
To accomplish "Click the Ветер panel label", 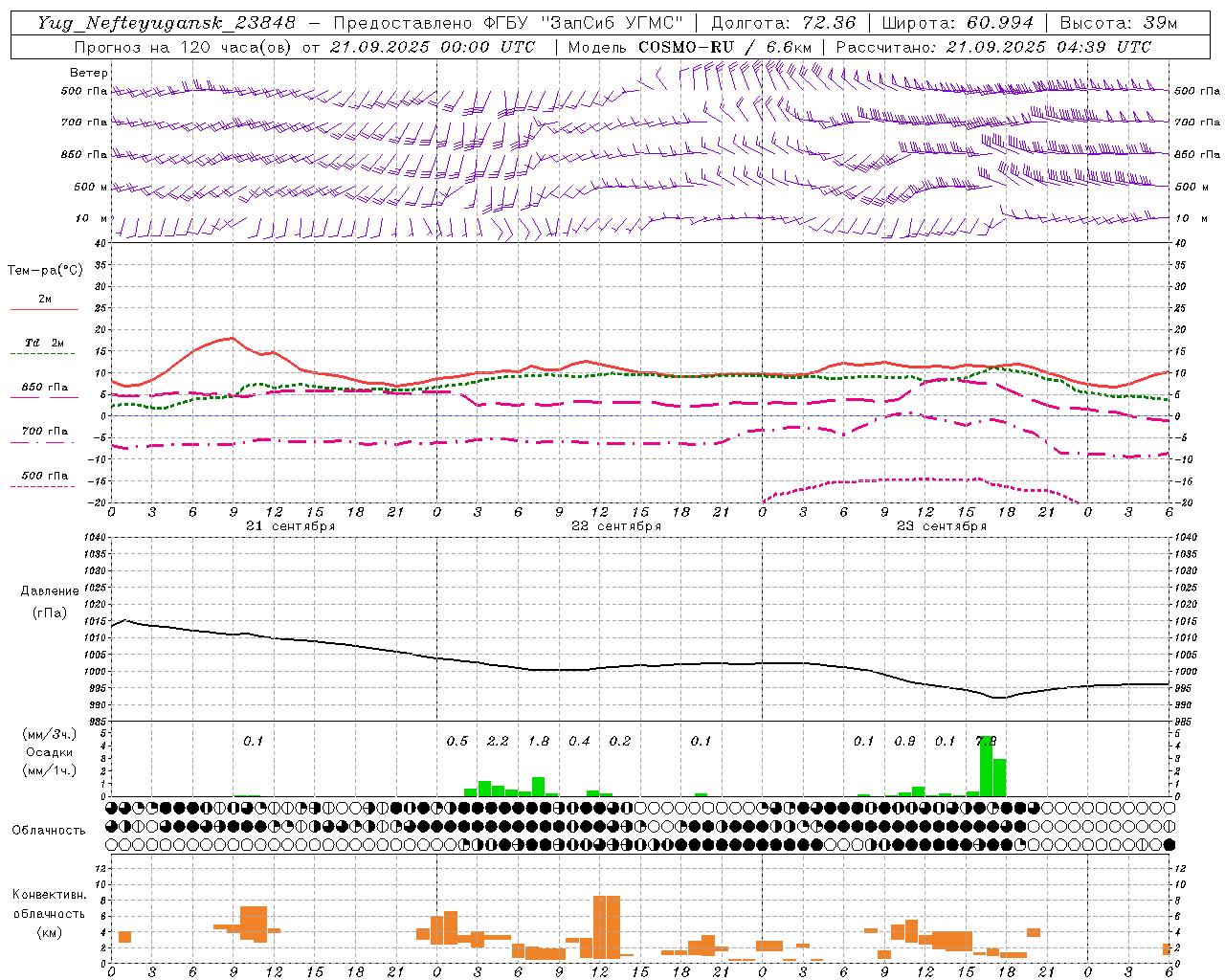I will pyautogui.click(x=89, y=73).
